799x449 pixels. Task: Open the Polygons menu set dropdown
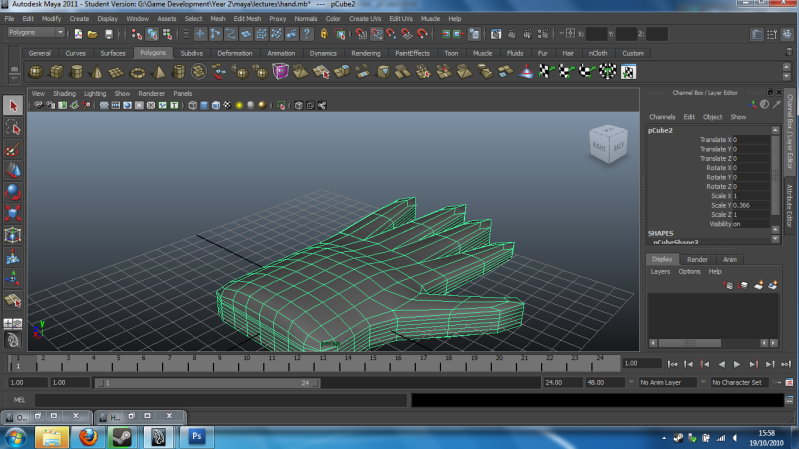click(36, 32)
